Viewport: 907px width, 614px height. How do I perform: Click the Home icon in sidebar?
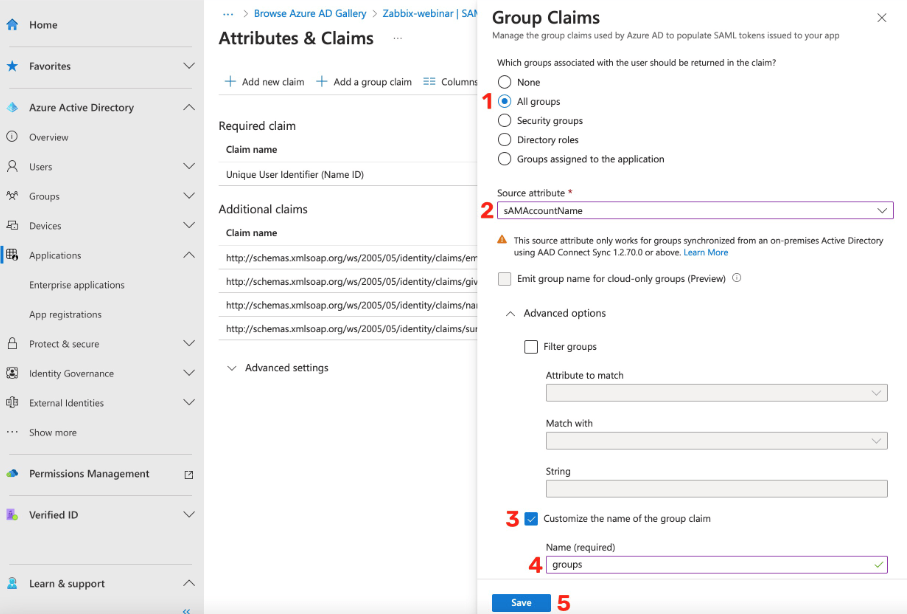12,25
